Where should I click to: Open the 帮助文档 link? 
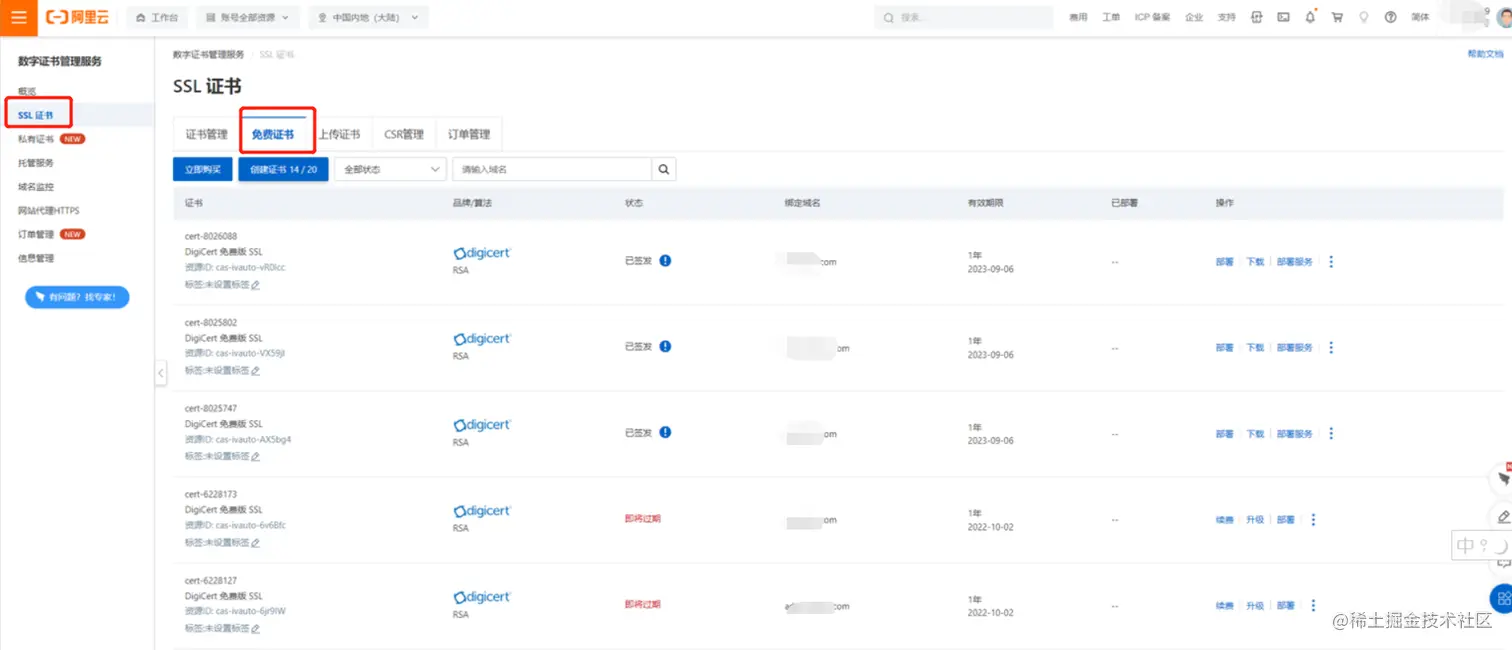click(1485, 54)
